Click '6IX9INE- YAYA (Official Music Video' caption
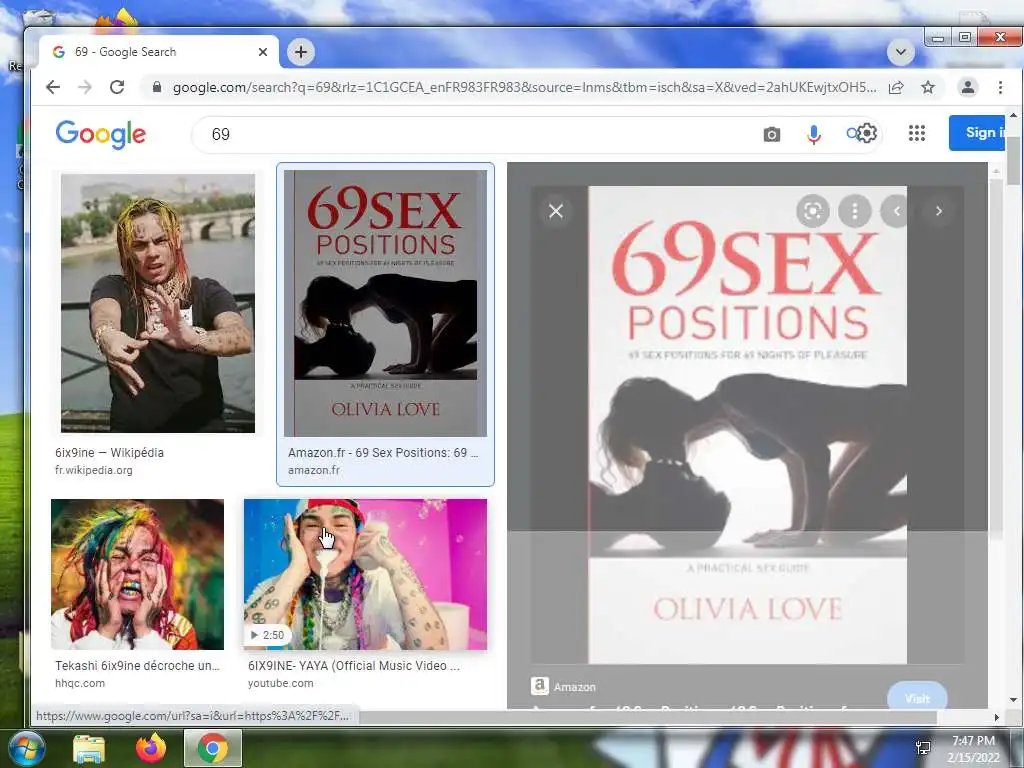The image size is (1024, 768). click(x=354, y=665)
